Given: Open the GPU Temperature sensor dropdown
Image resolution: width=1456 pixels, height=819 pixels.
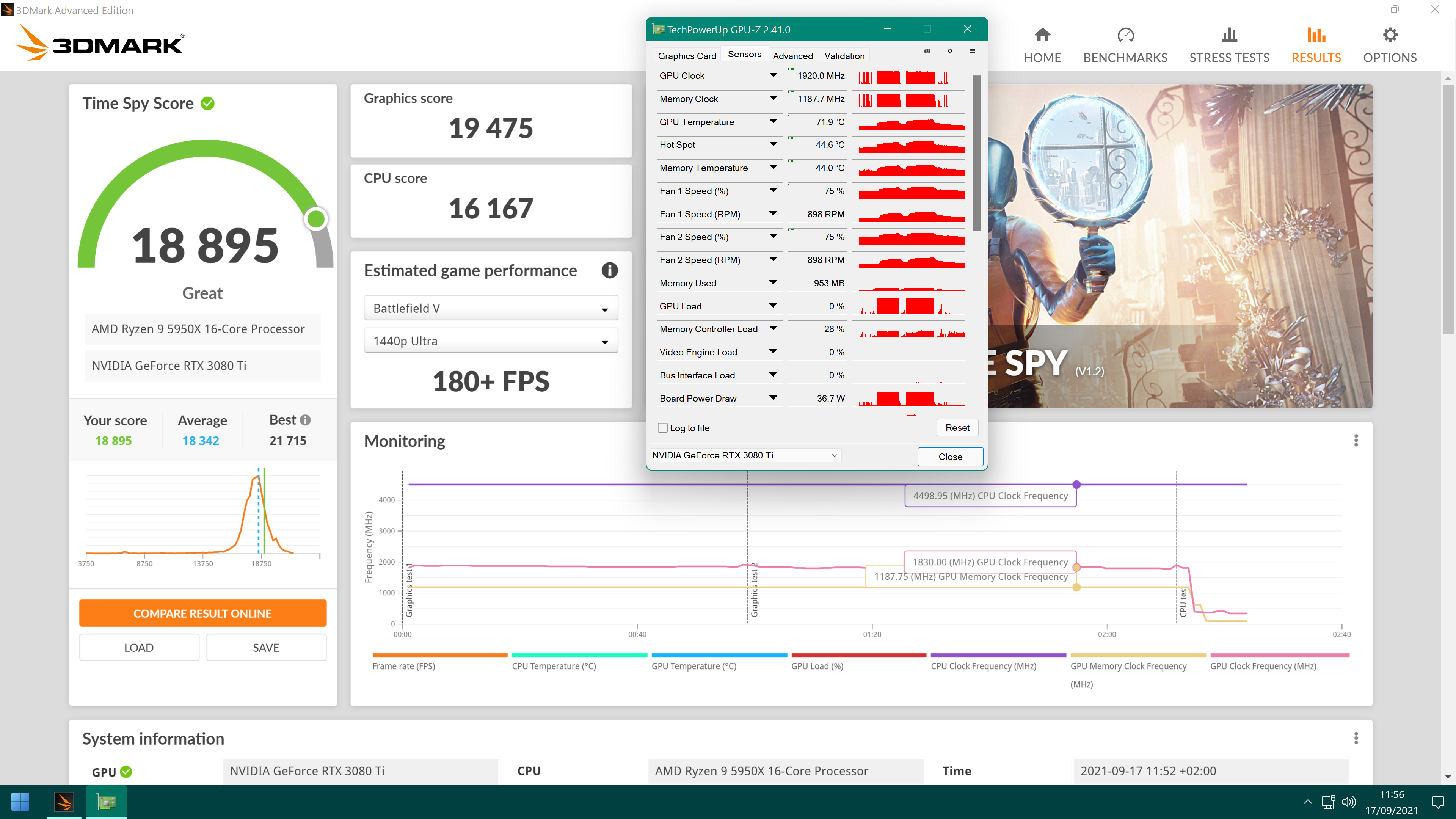Looking at the screenshot, I should 773,121.
